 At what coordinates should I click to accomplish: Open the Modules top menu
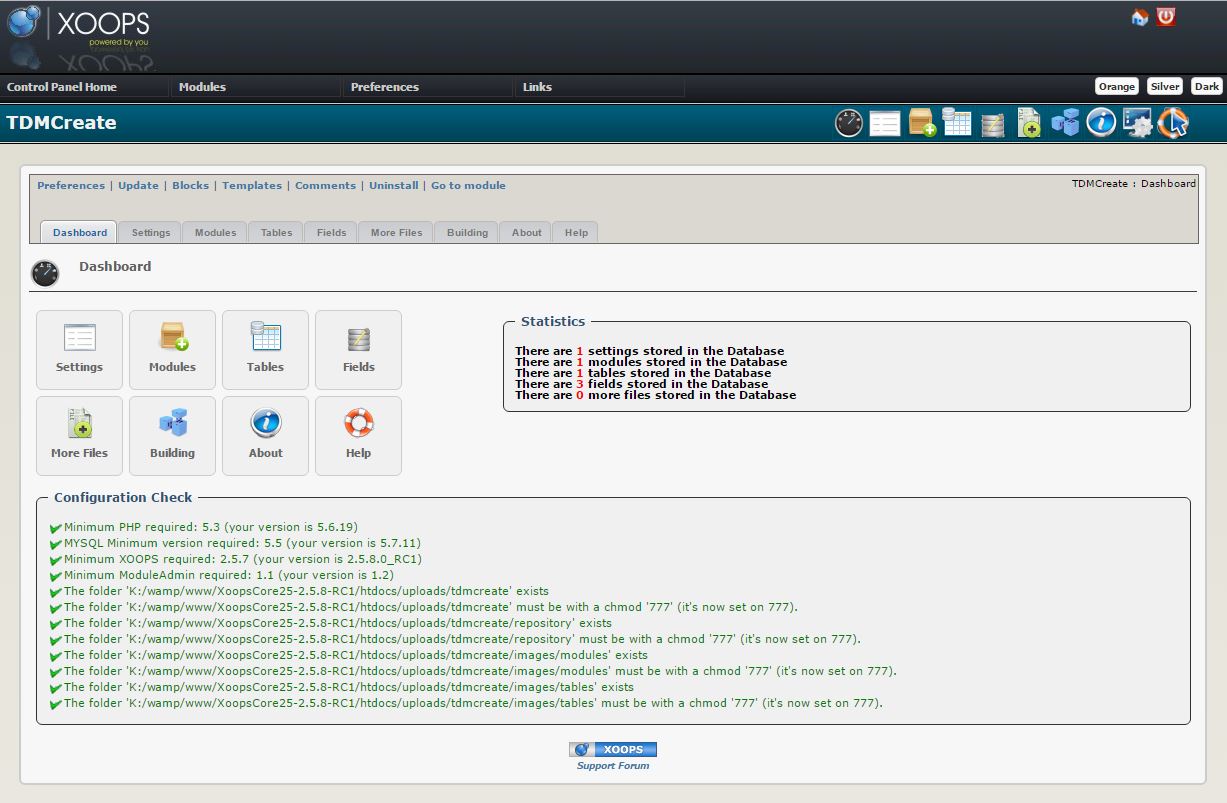click(202, 87)
